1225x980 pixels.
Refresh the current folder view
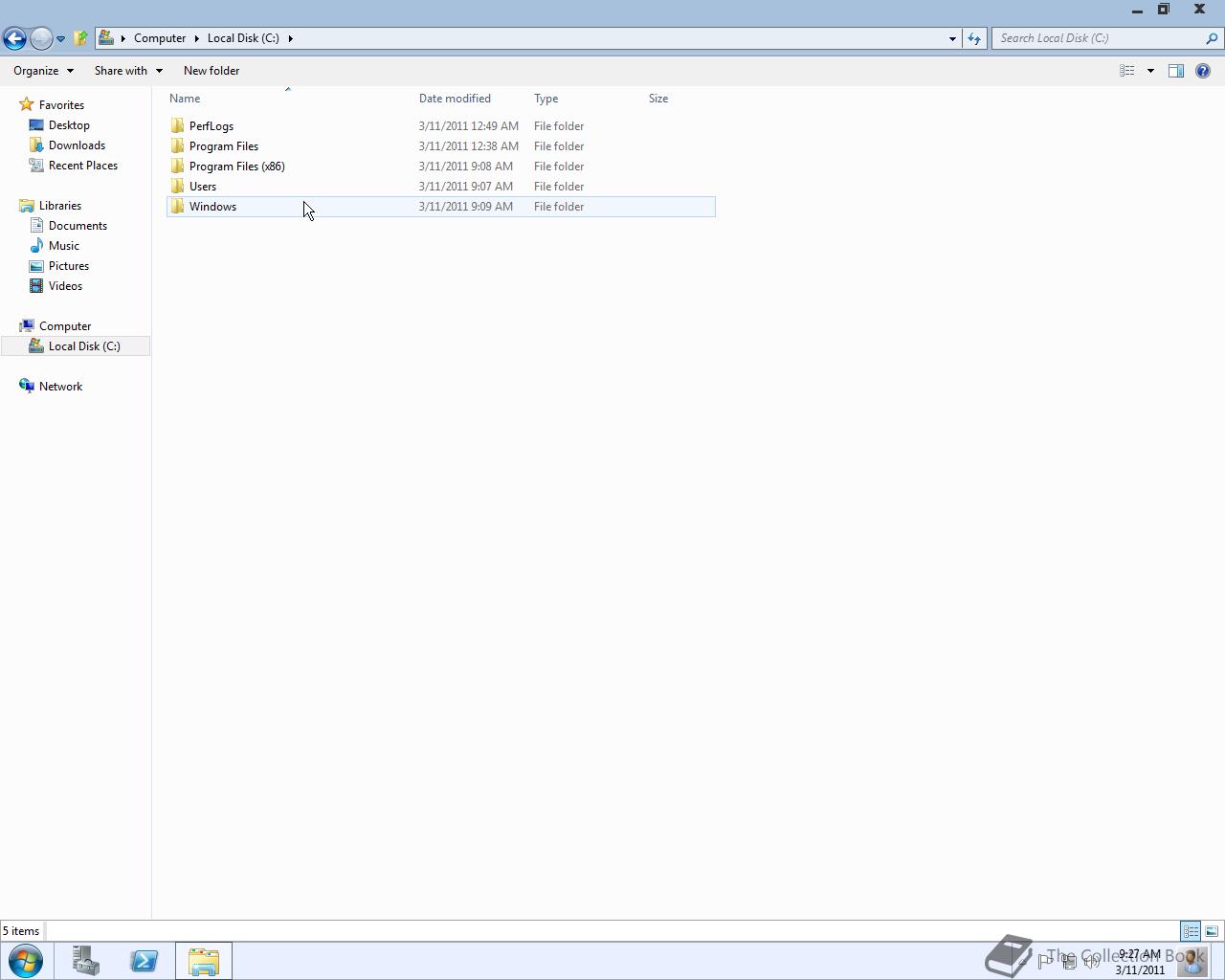point(974,38)
